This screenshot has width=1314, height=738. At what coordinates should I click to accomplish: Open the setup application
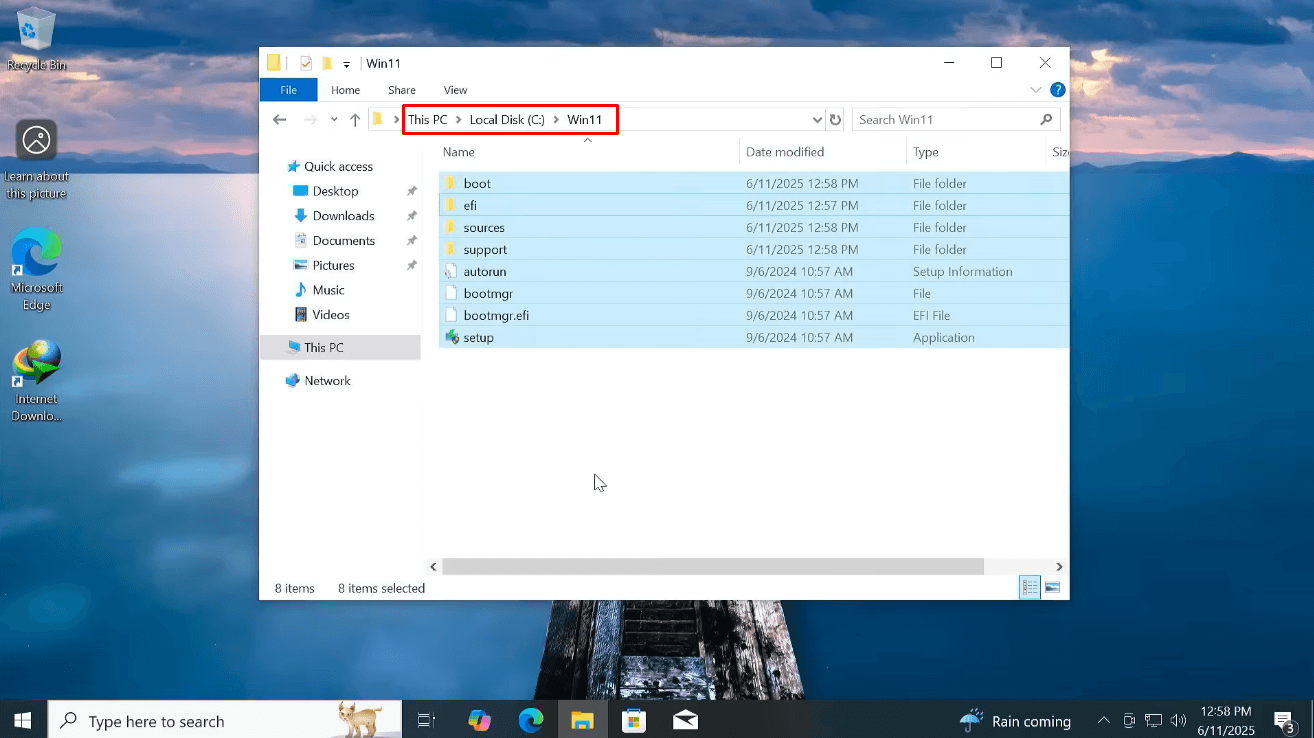tap(478, 337)
